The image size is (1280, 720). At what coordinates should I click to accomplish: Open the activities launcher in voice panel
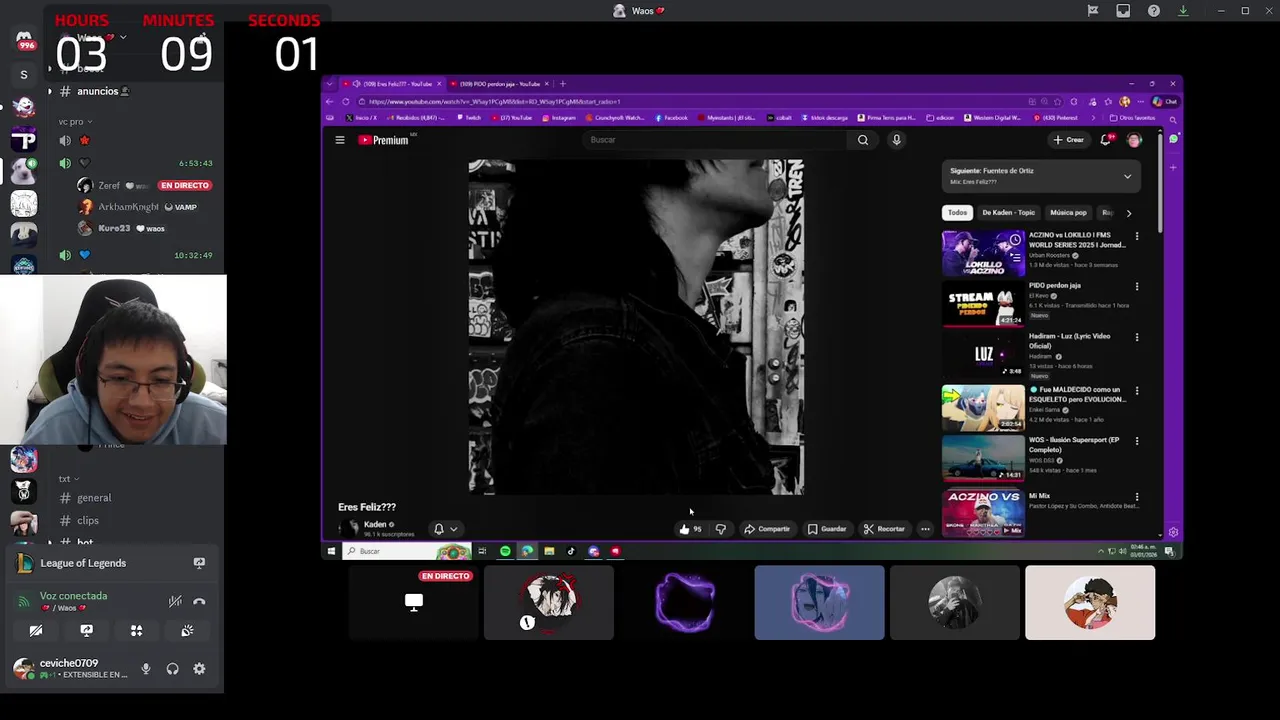tap(136, 631)
